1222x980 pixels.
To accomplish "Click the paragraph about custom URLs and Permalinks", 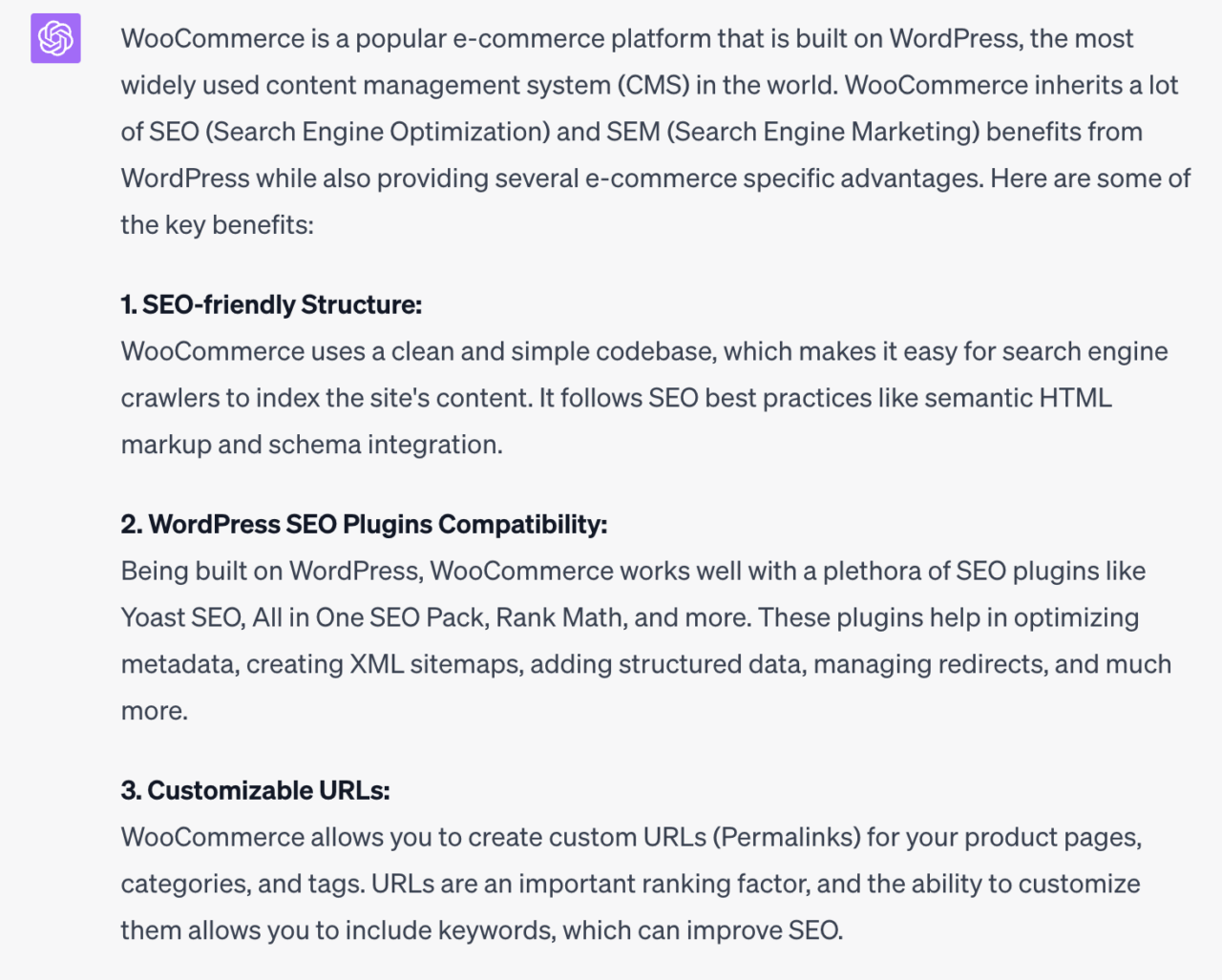I will (x=630, y=884).
